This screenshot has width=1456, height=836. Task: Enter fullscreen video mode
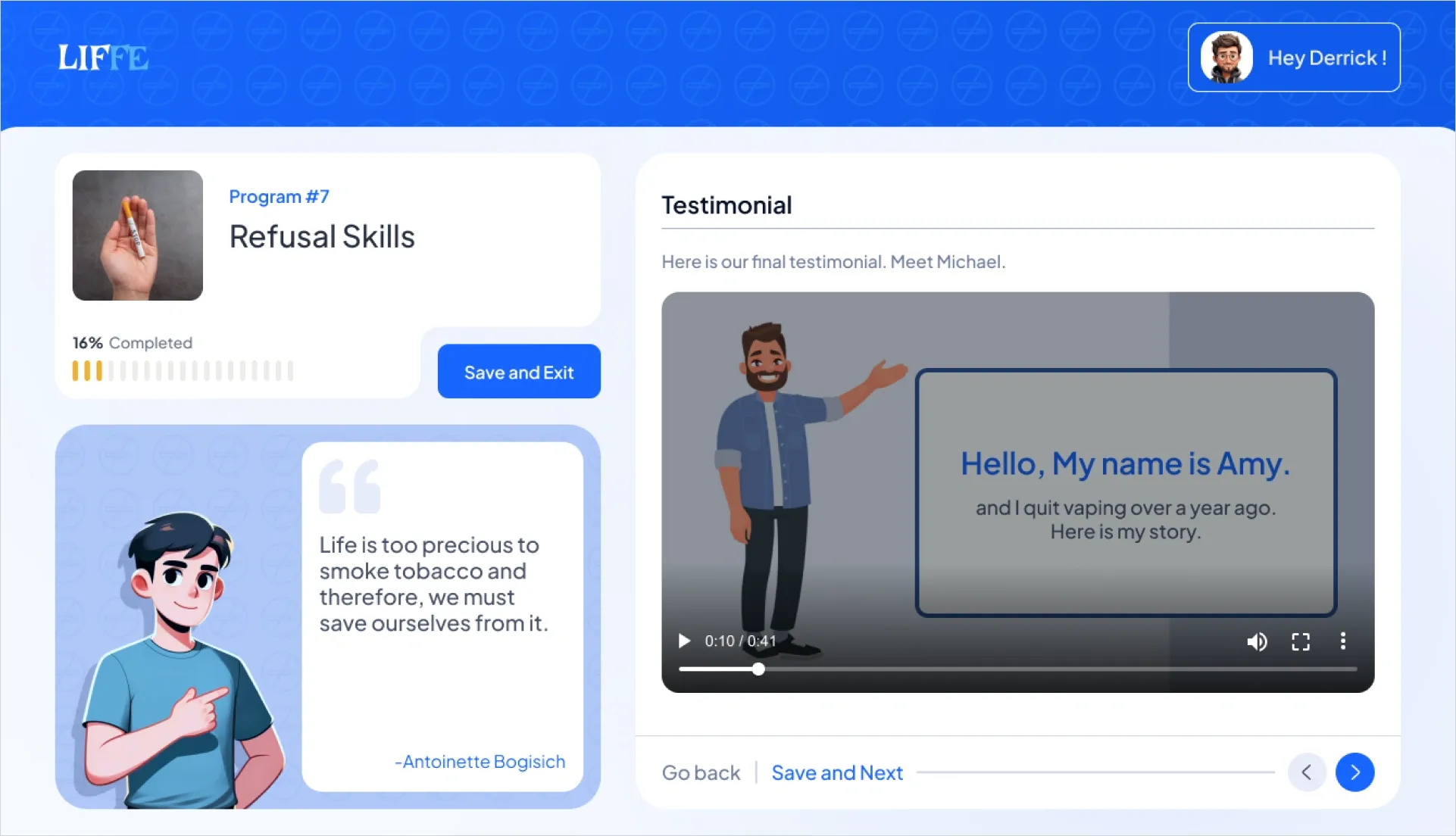pyautogui.click(x=1300, y=642)
